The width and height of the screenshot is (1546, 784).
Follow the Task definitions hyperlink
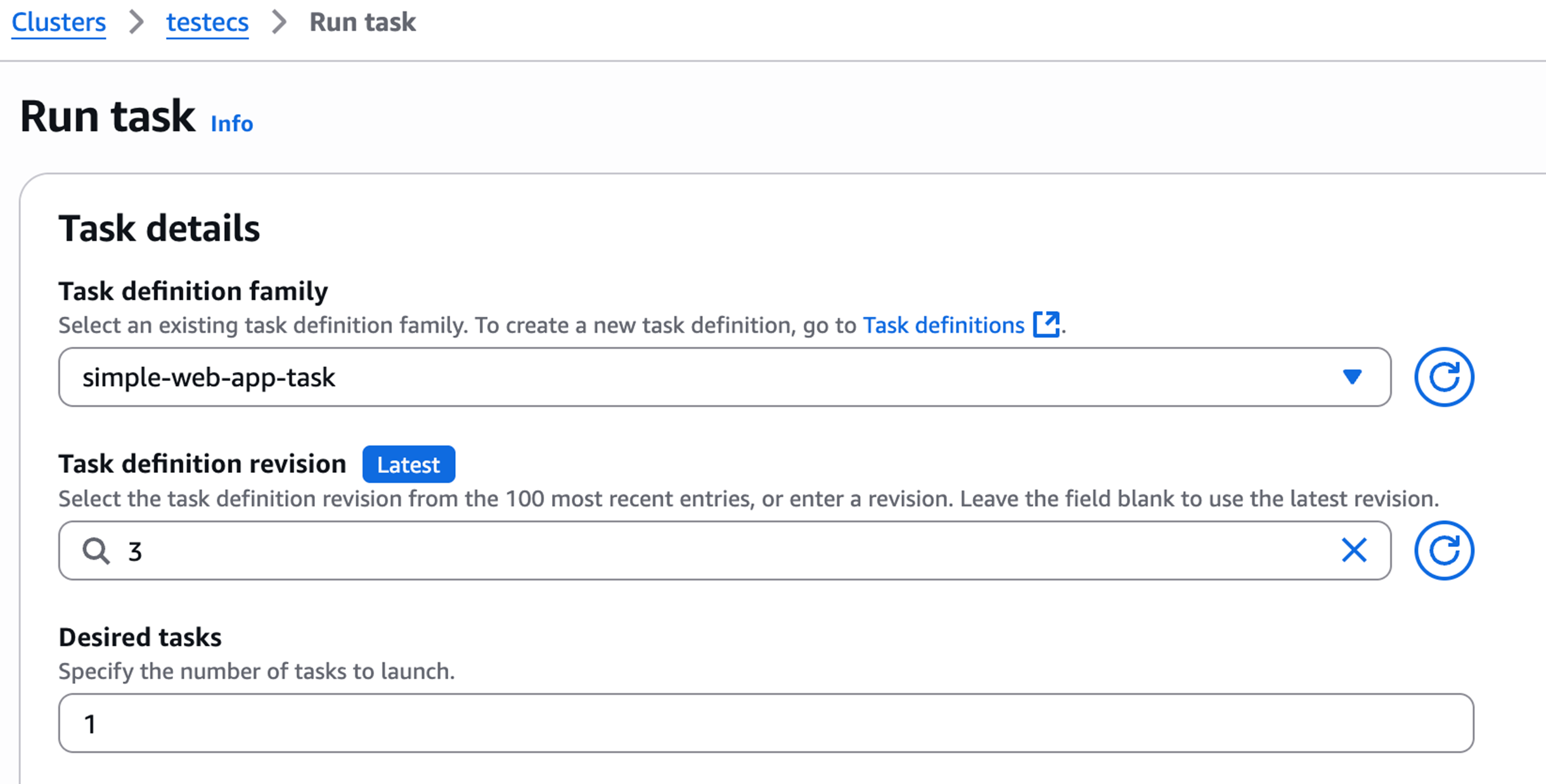(x=943, y=325)
